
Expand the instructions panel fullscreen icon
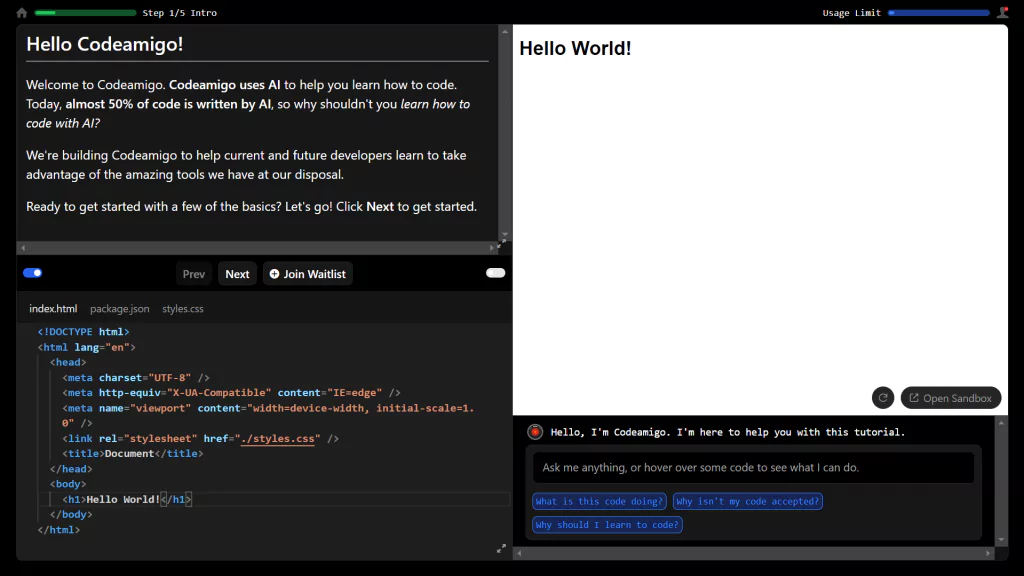[502, 244]
